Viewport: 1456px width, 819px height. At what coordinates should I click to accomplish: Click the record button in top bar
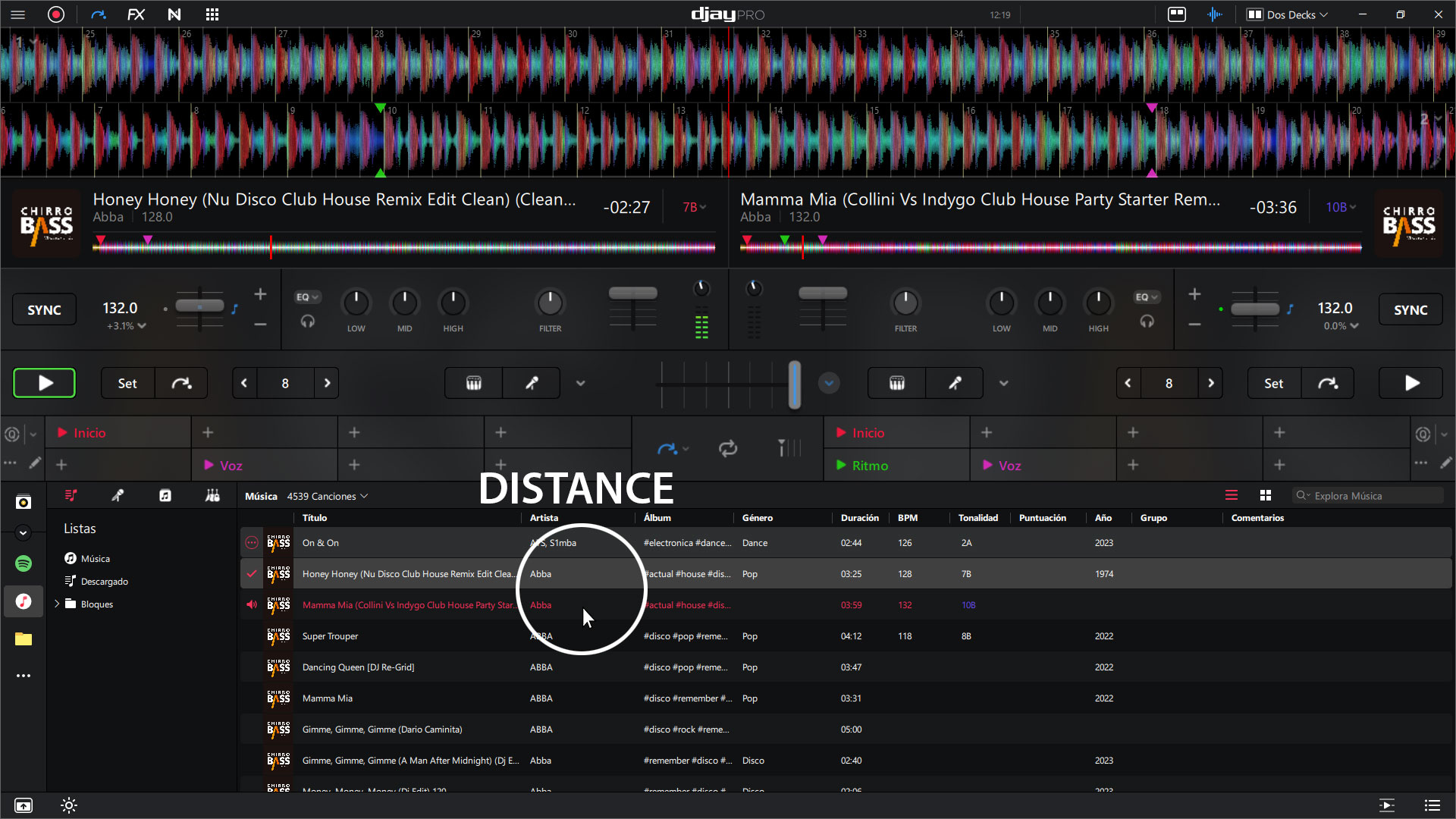pyautogui.click(x=56, y=14)
